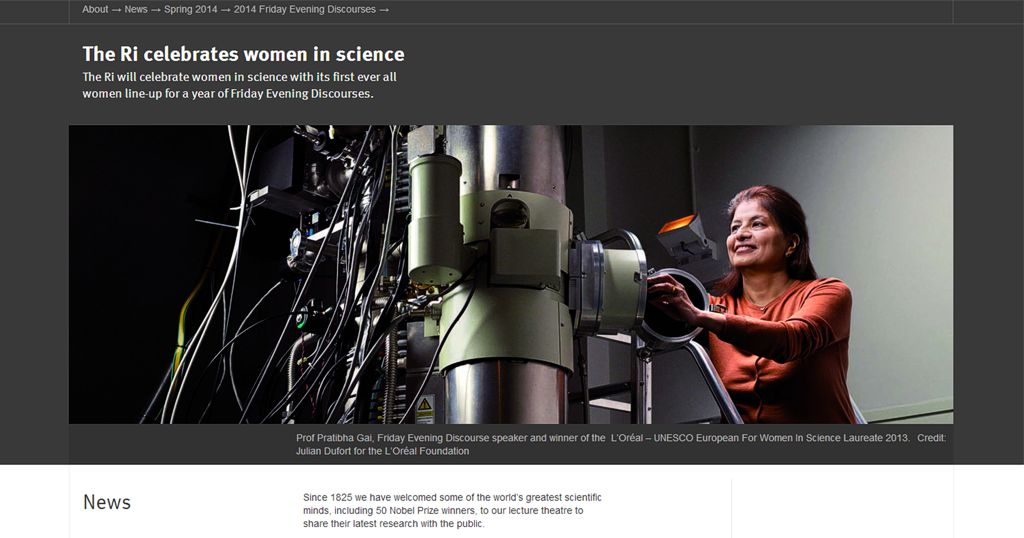The width and height of the screenshot is (1024, 538).
Task: Click the circular viewing port on microscope
Action: click(x=668, y=306)
